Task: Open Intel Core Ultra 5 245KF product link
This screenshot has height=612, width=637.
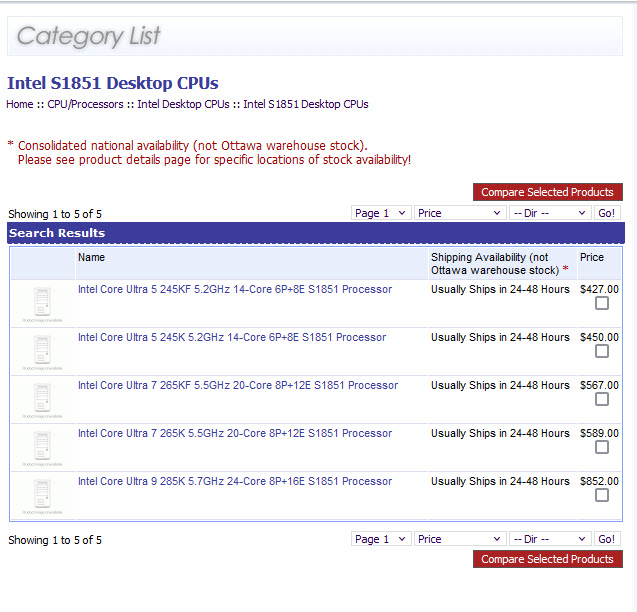Action: pos(235,289)
